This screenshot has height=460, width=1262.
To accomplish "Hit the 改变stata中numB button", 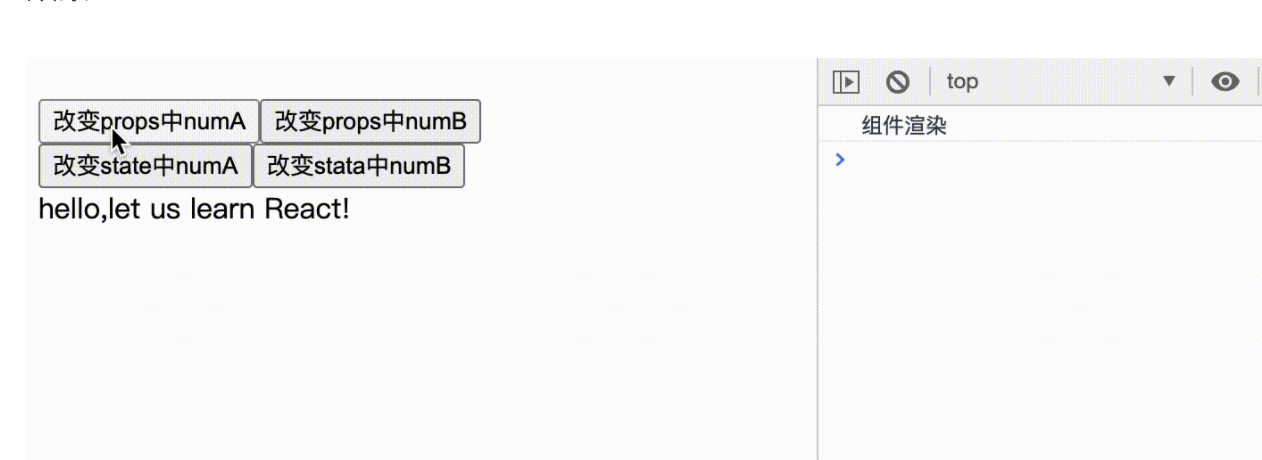I will [x=358, y=166].
